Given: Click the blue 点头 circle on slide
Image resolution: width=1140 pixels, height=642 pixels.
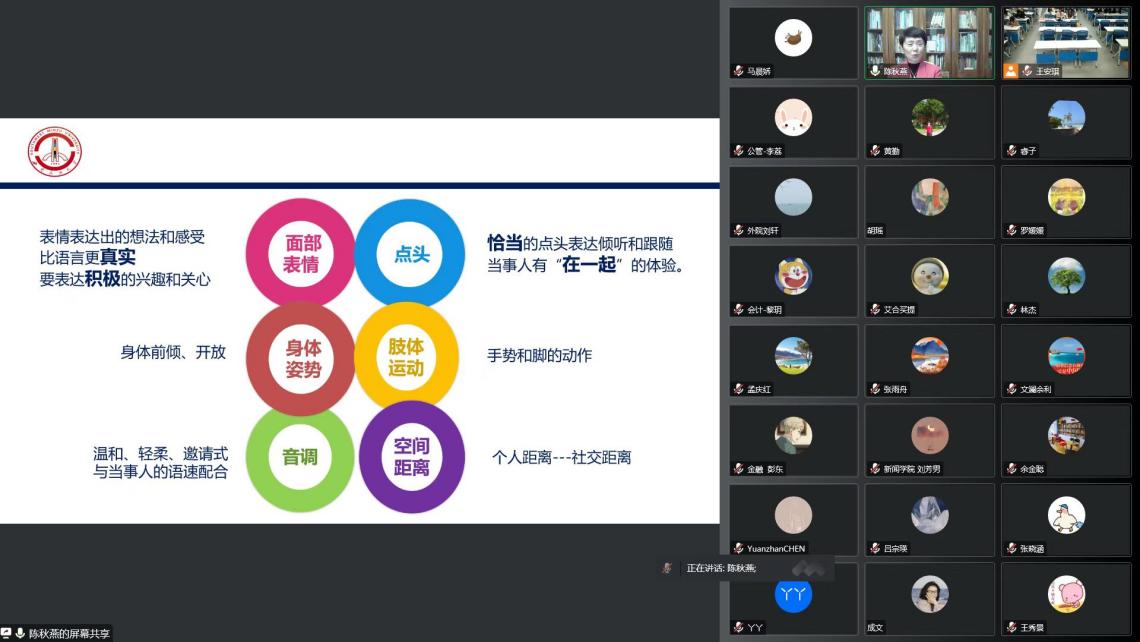Looking at the screenshot, I should [x=410, y=254].
